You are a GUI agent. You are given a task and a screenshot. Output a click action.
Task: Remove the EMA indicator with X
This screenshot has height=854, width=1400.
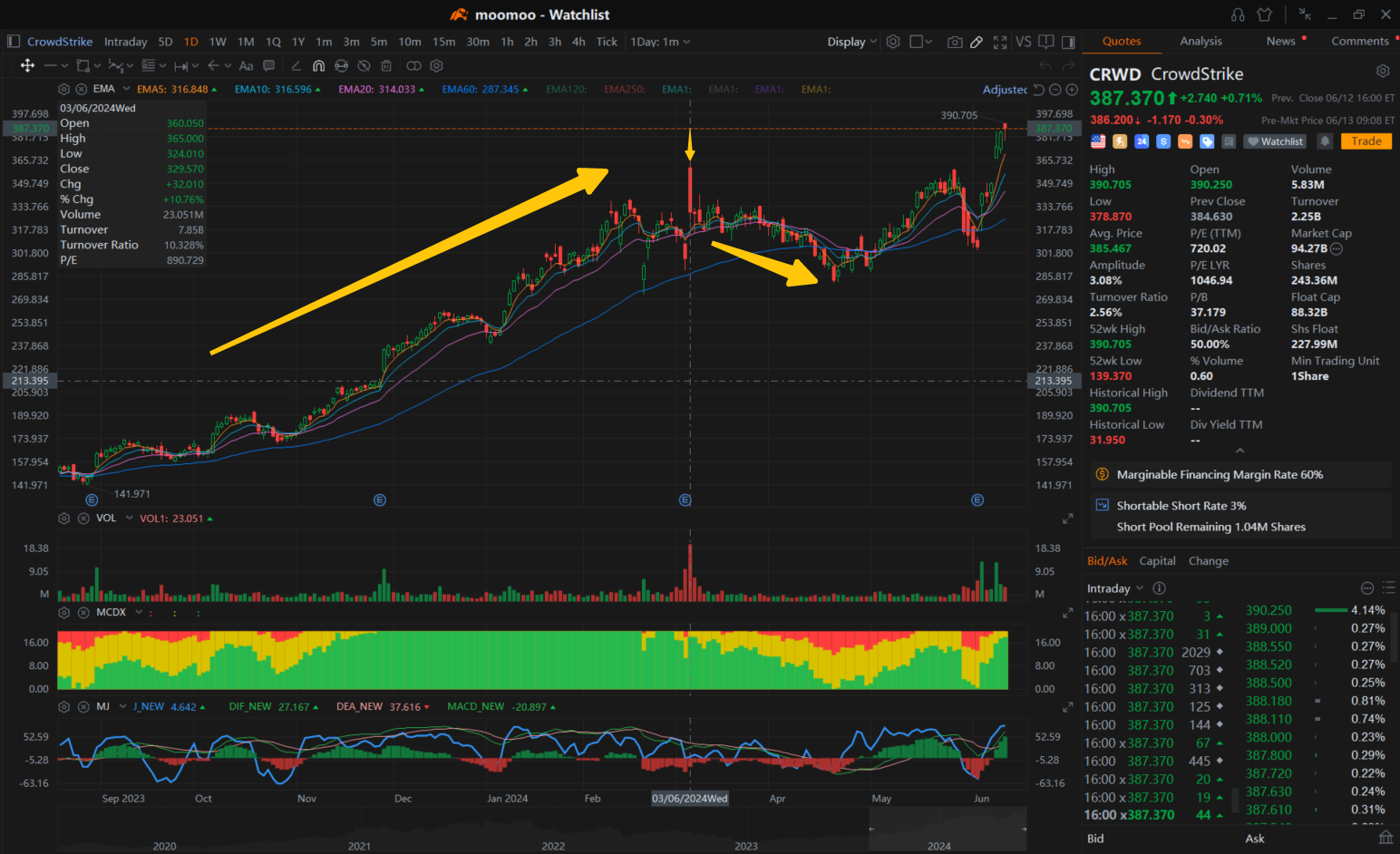click(x=81, y=89)
